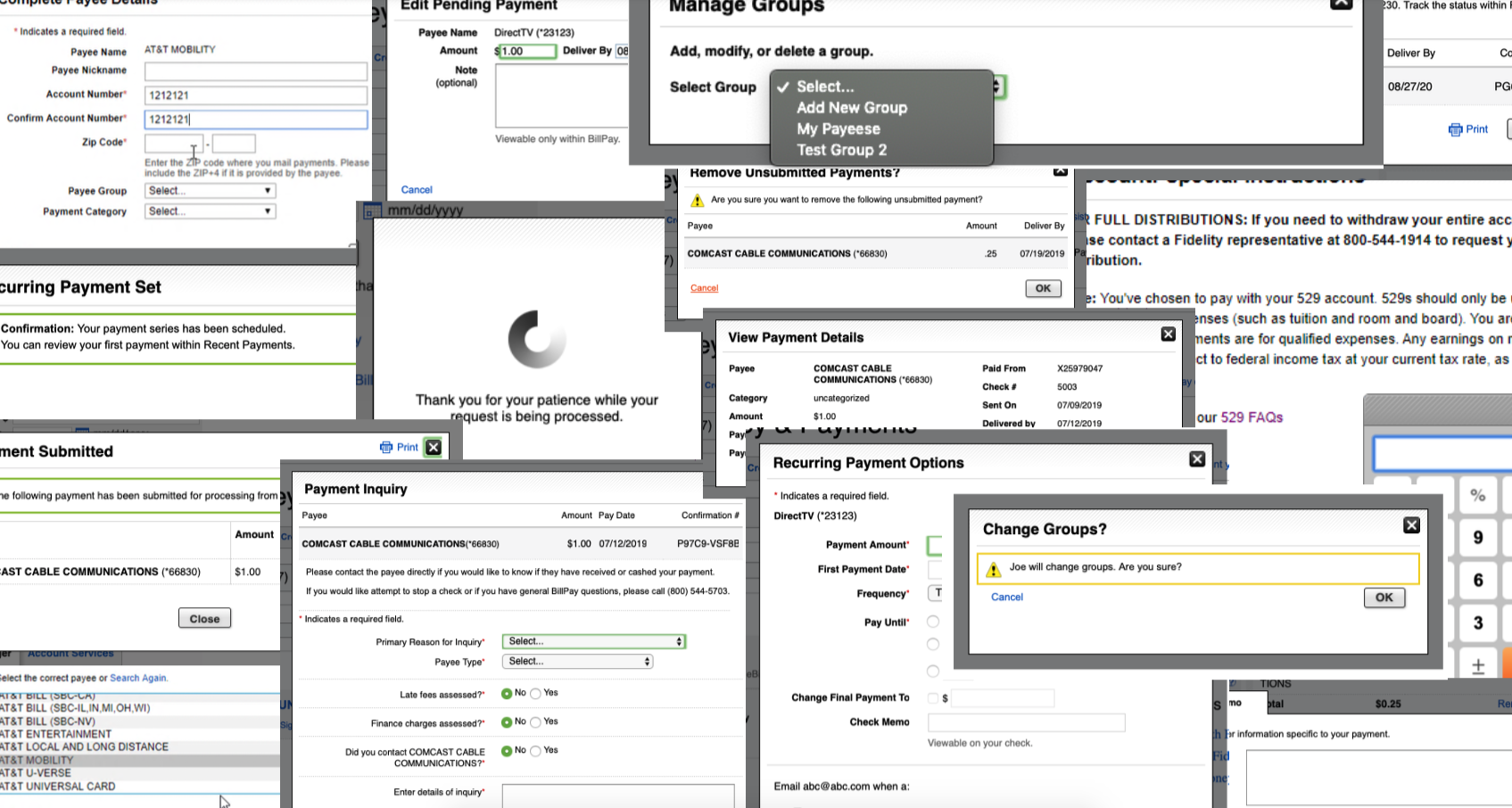This screenshot has width=1512, height=808.
Task: Click the Print link beside Deliver By table
Action: click(1476, 129)
